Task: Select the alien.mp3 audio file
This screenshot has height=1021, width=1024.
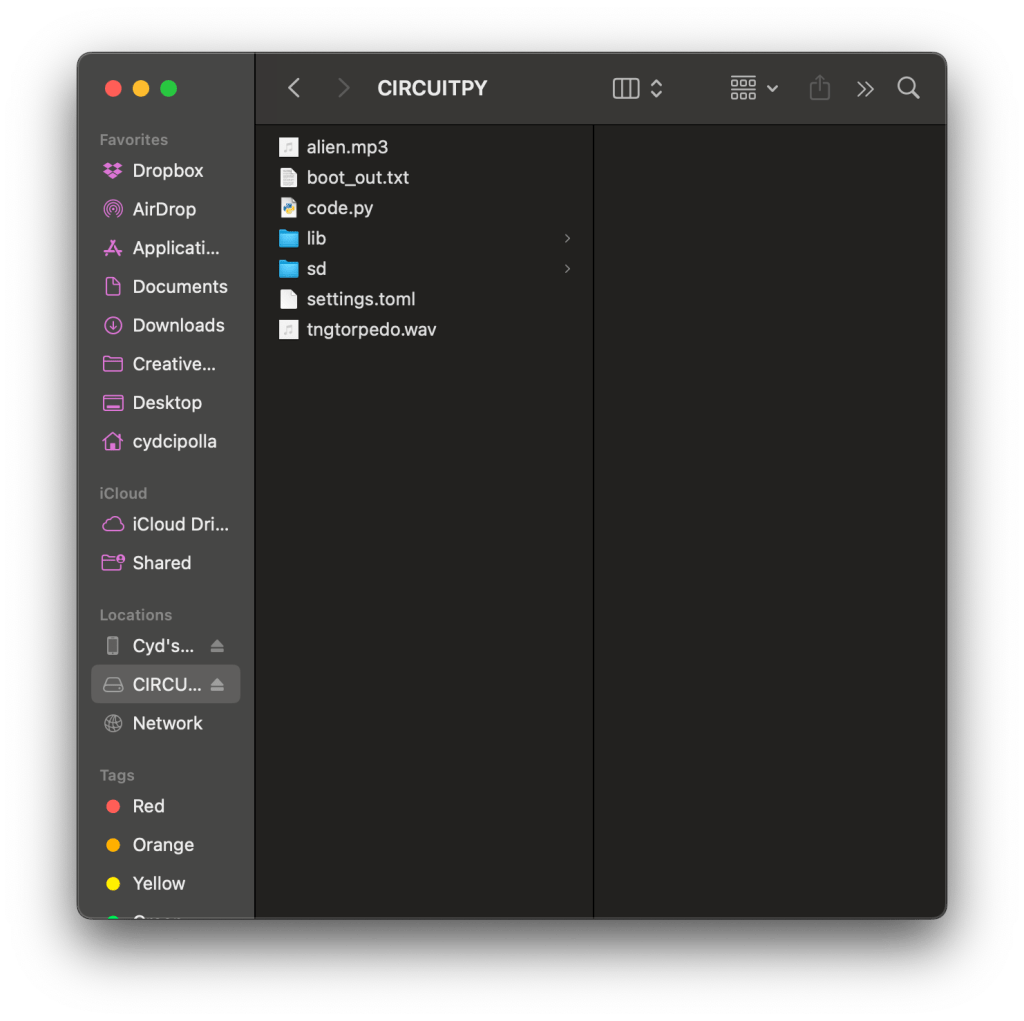Action: [346, 147]
